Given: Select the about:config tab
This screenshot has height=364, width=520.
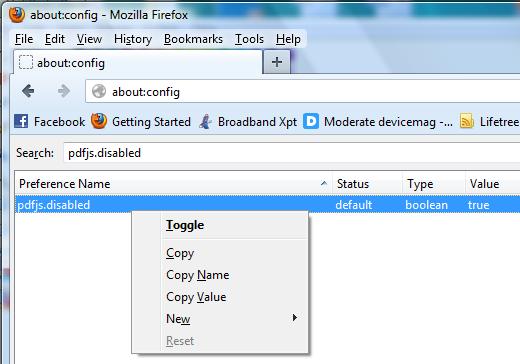Looking at the screenshot, I should pos(138,62).
